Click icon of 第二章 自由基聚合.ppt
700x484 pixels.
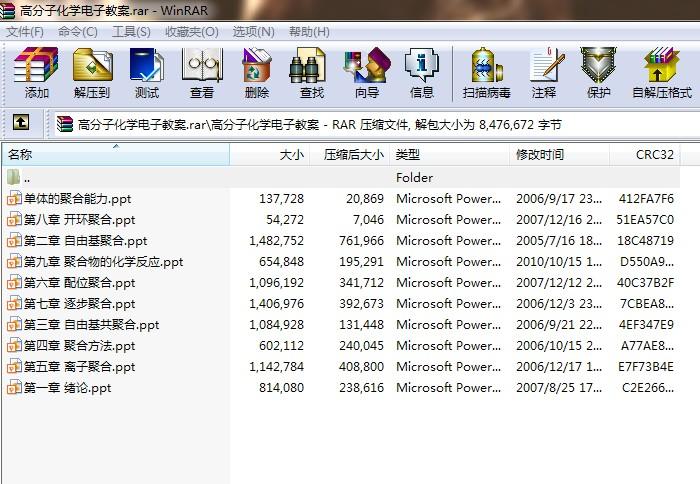pos(14,240)
